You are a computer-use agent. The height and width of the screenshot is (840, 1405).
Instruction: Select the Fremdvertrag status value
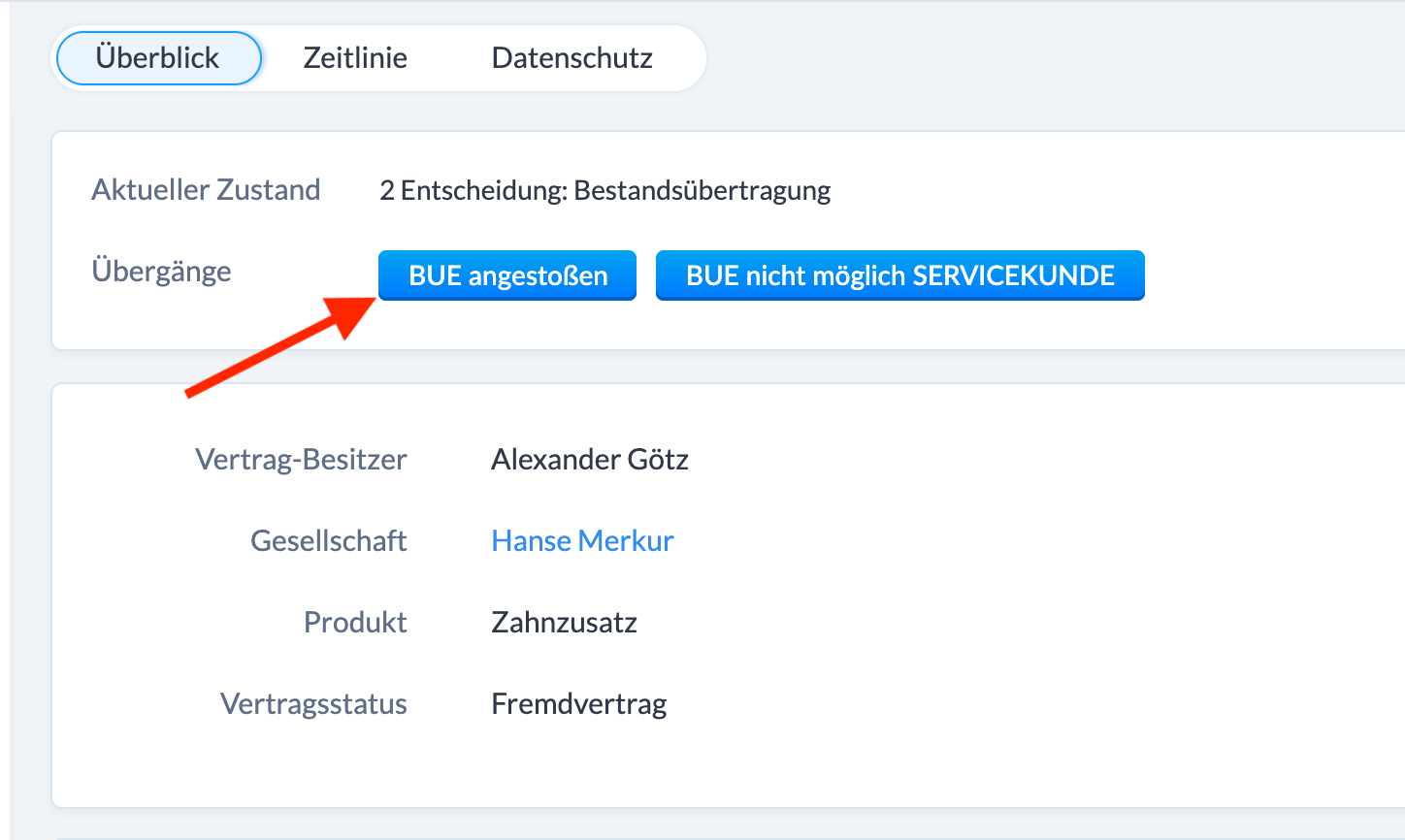point(578,704)
